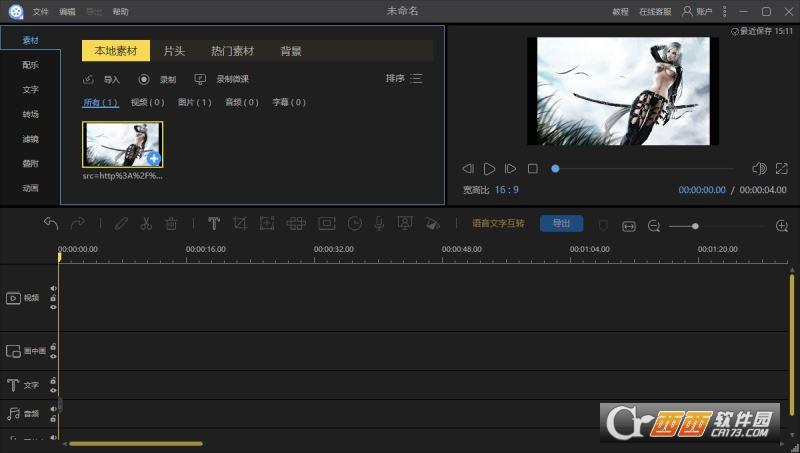800x453 pixels.
Task: Select the text T tool in toolbar
Action: [x=214, y=223]
